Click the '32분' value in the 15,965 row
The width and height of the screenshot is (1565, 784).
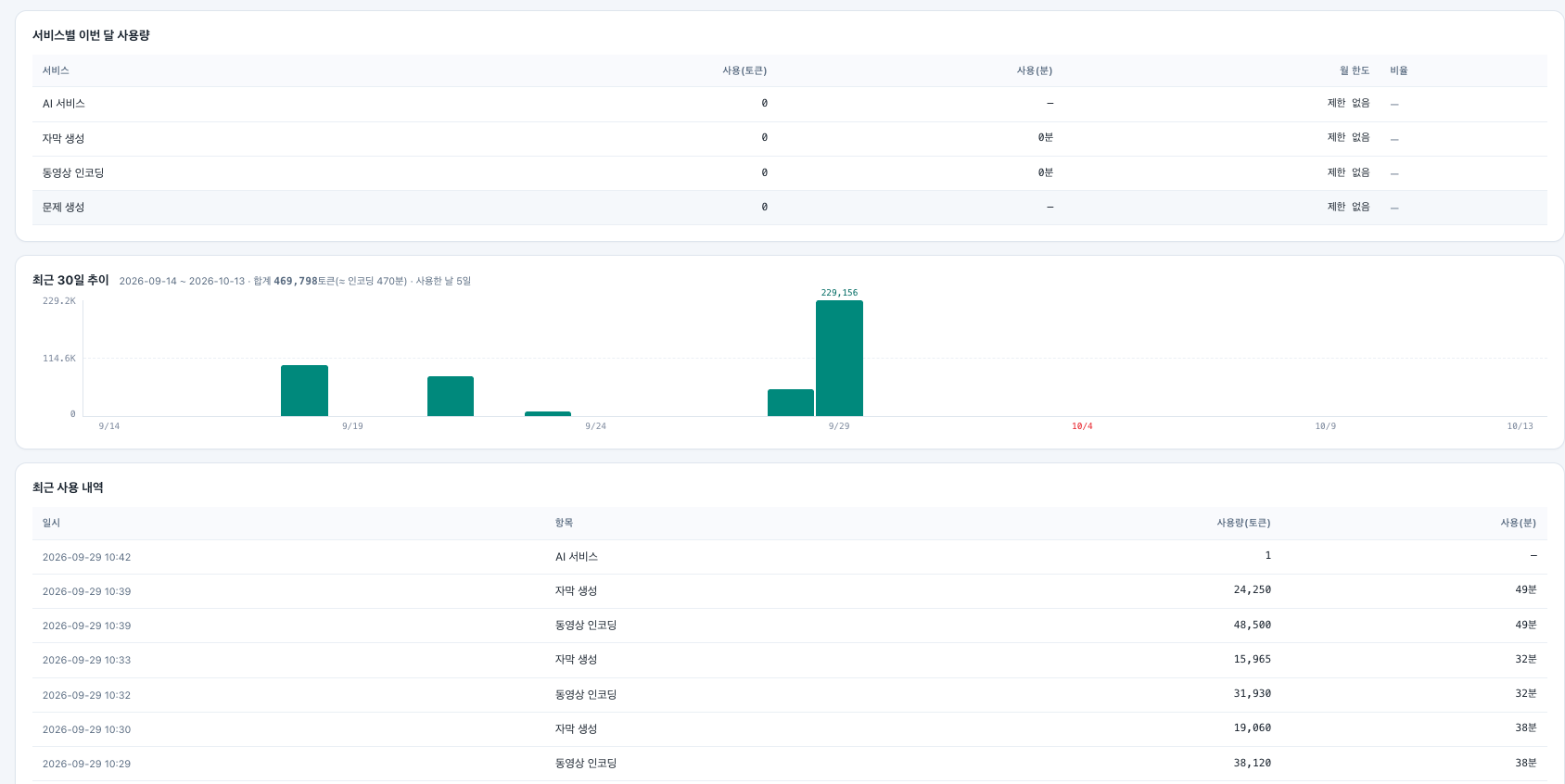coord(1526,659)
